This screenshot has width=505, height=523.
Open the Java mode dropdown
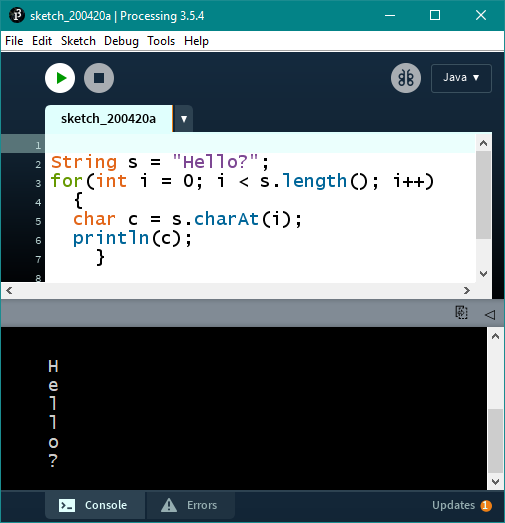tap(461, 78)
